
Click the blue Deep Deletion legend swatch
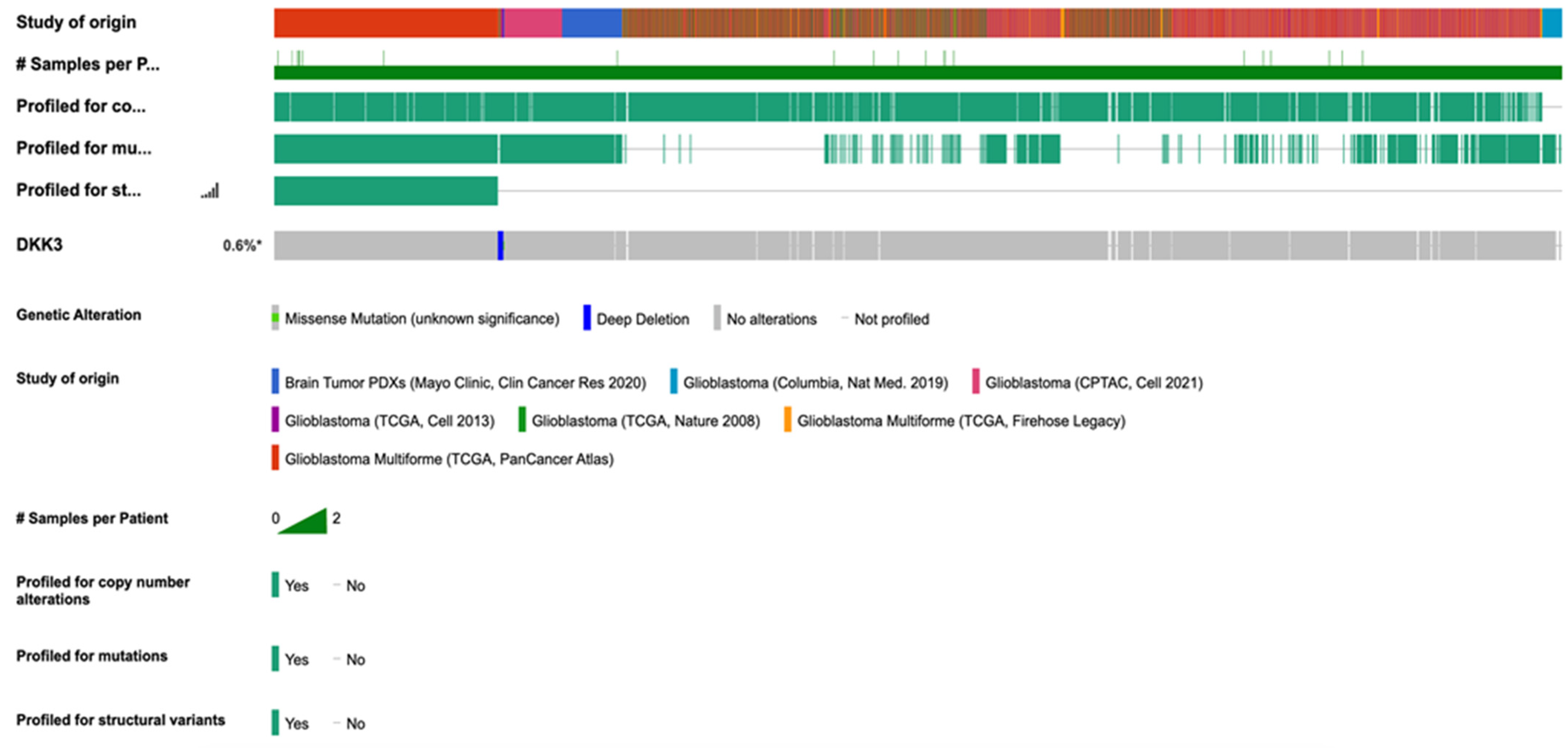pyautogui.click(x=587, y=318)
